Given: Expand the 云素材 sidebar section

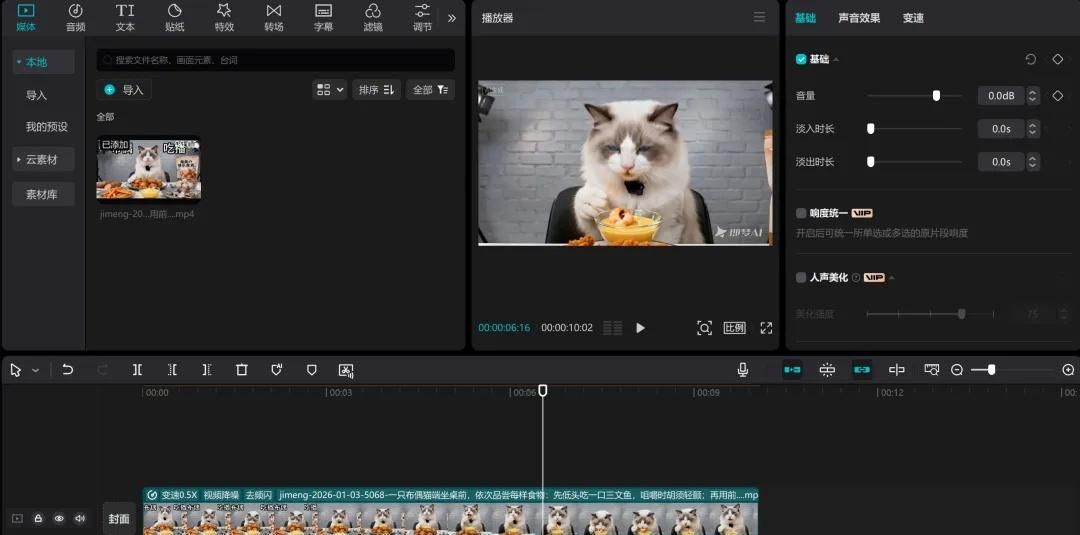Looking at the screenshot, I should click(x=42, y=160).
